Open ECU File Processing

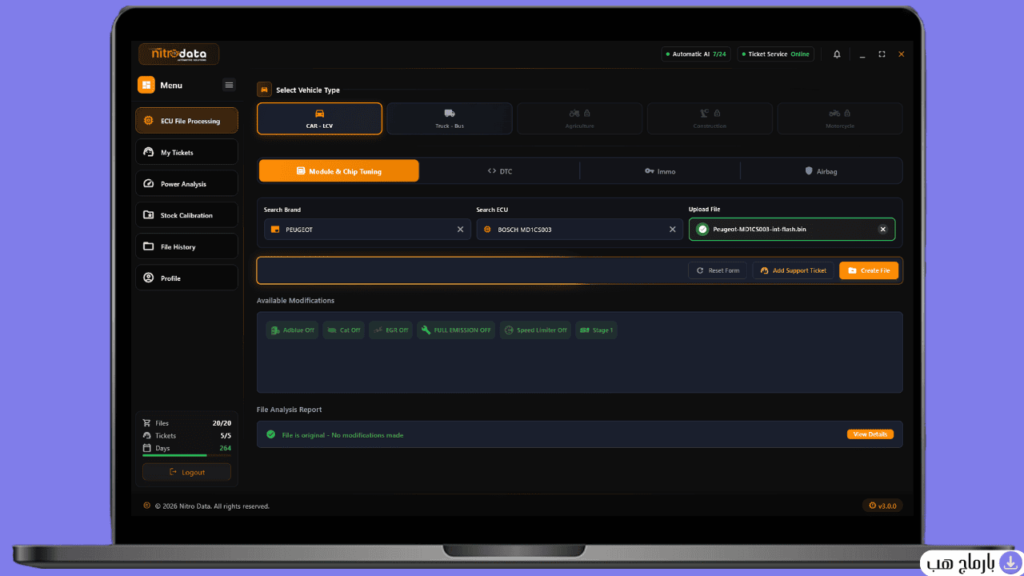coord(187,121)
